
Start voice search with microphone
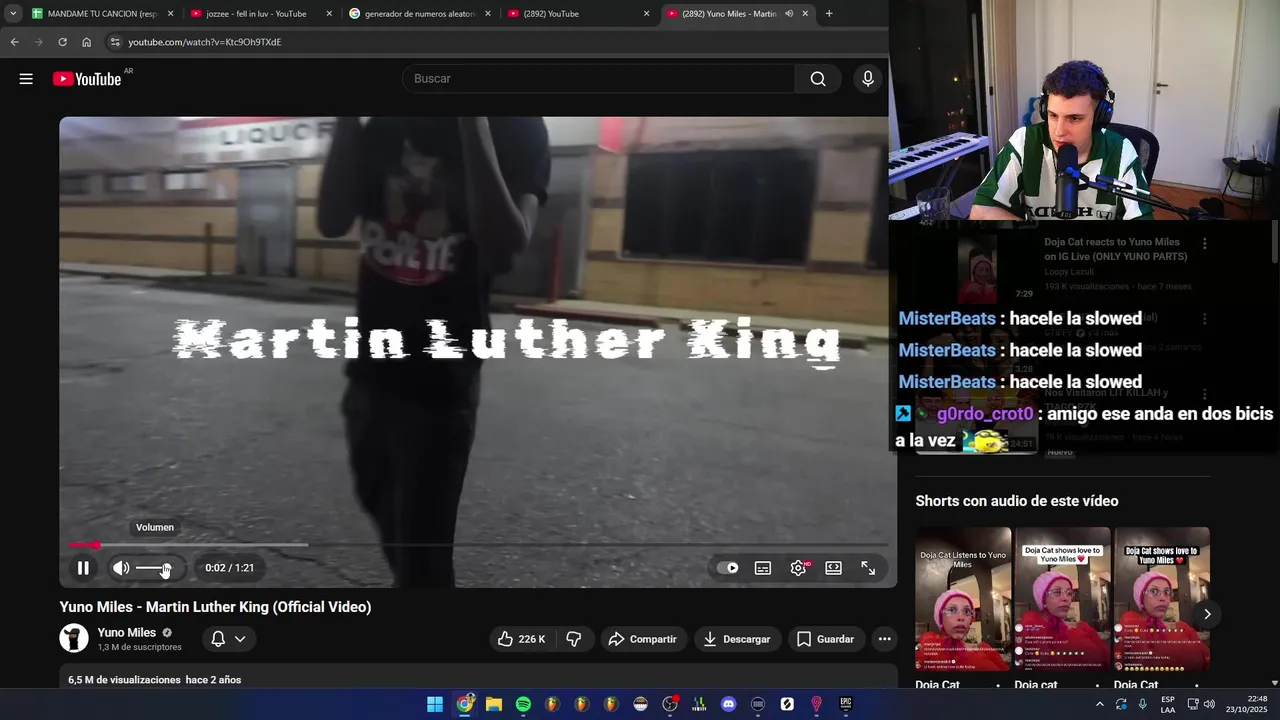click(x=868, y=79)
